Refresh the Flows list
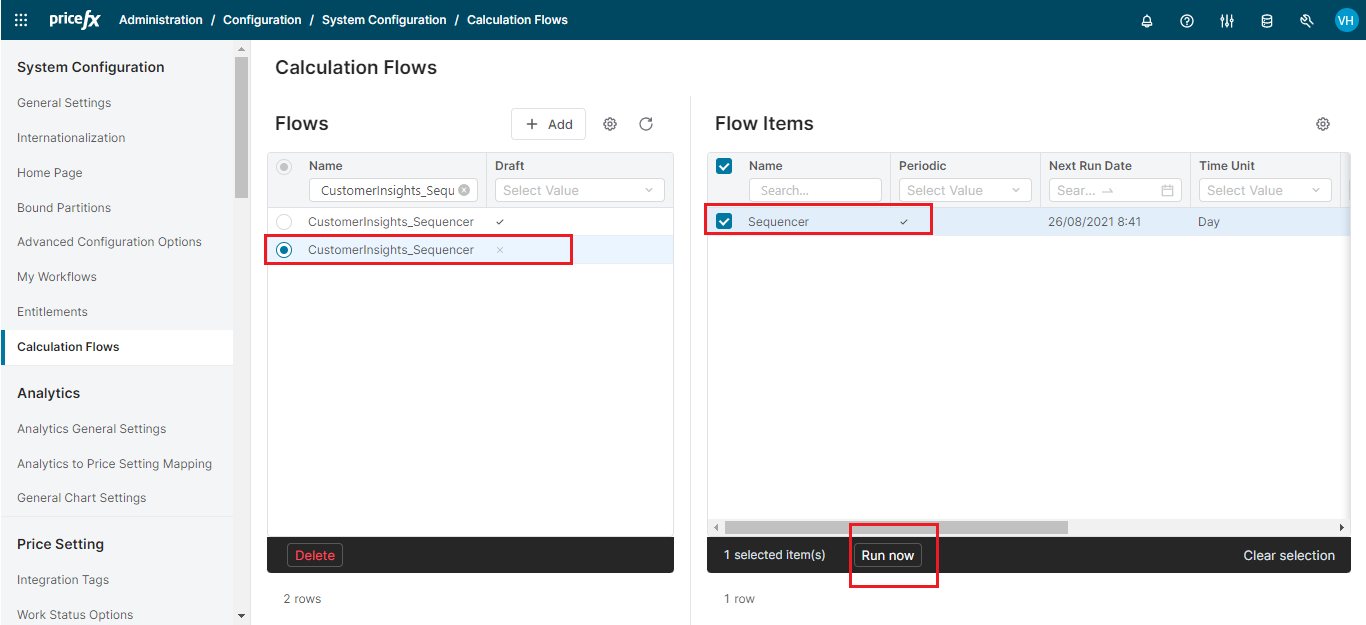 (646, 124)
